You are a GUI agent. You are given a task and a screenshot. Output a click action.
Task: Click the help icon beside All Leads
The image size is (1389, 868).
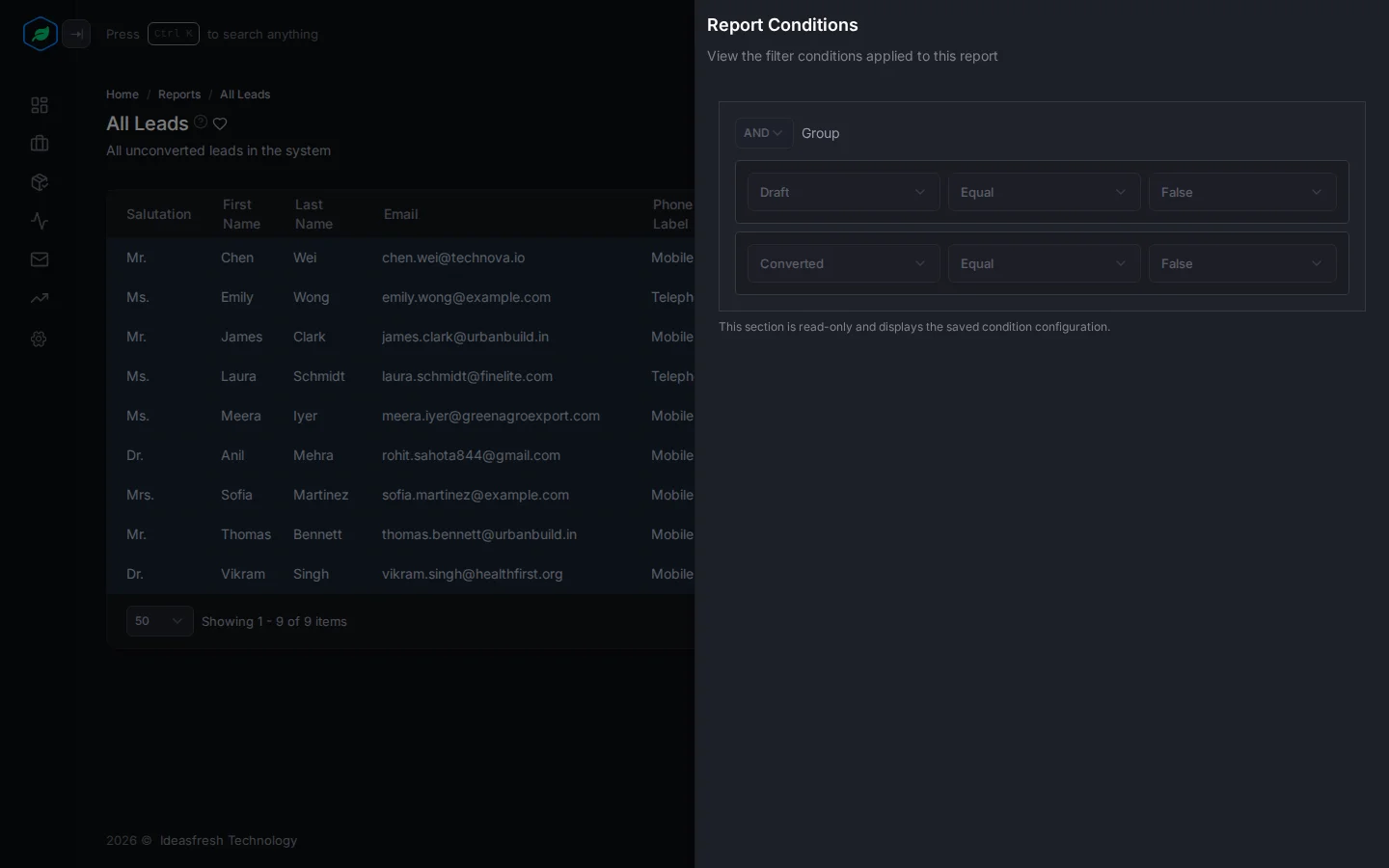point(201,122)
